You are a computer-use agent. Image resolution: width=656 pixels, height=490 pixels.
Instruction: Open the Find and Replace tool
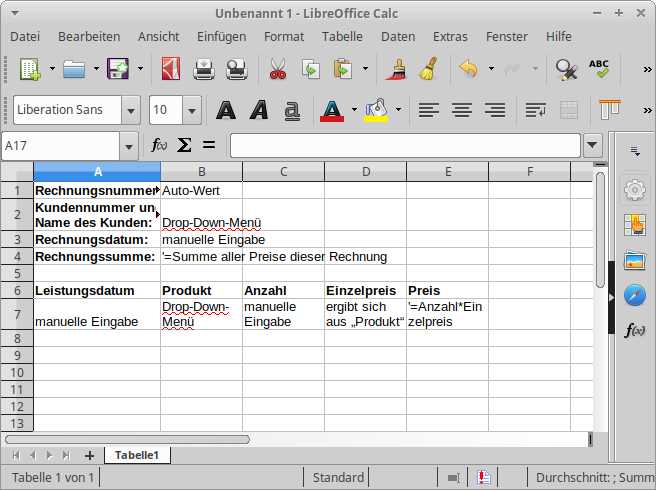(566, 70)
